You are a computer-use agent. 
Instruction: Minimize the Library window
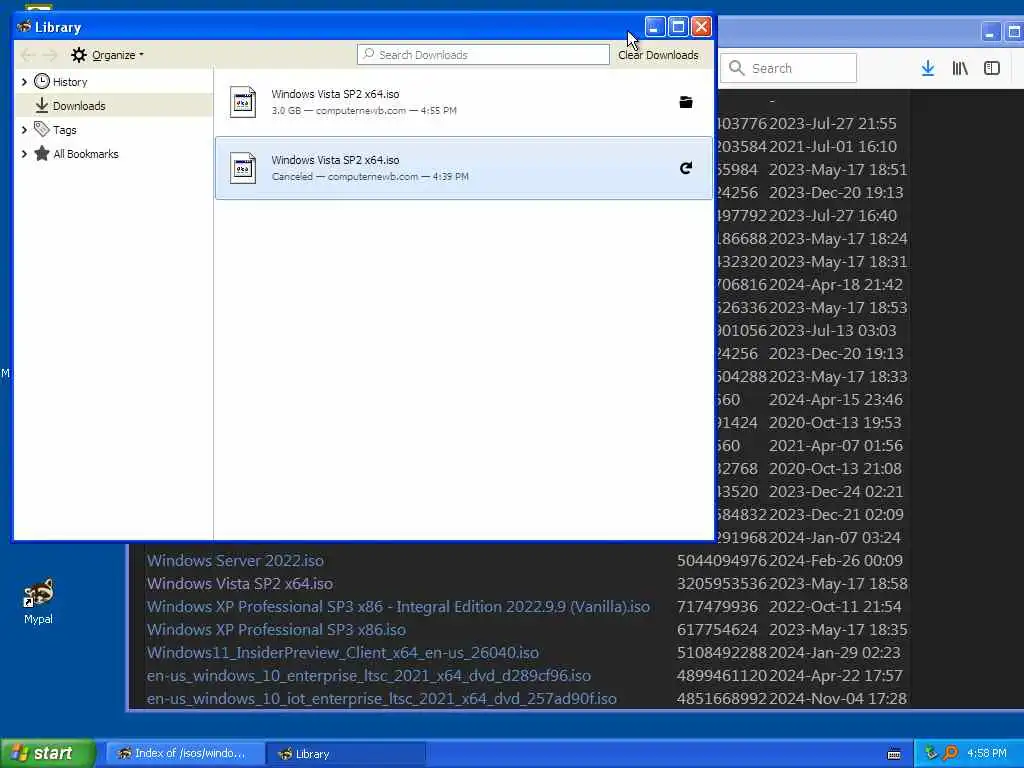pos(655,27)
